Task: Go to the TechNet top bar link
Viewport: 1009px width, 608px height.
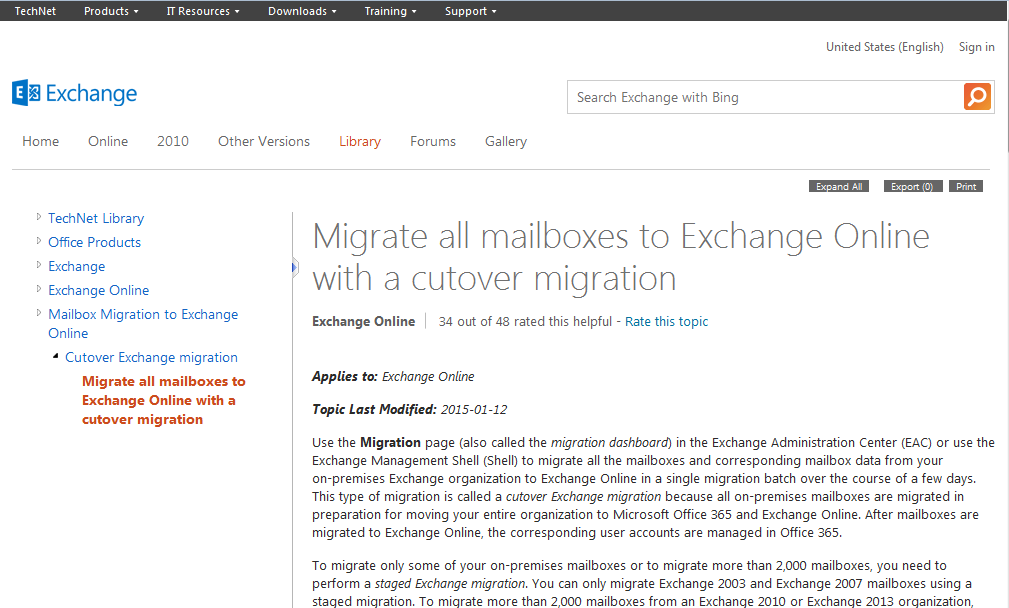Action: pyautogui.click(x=35, y=11)
